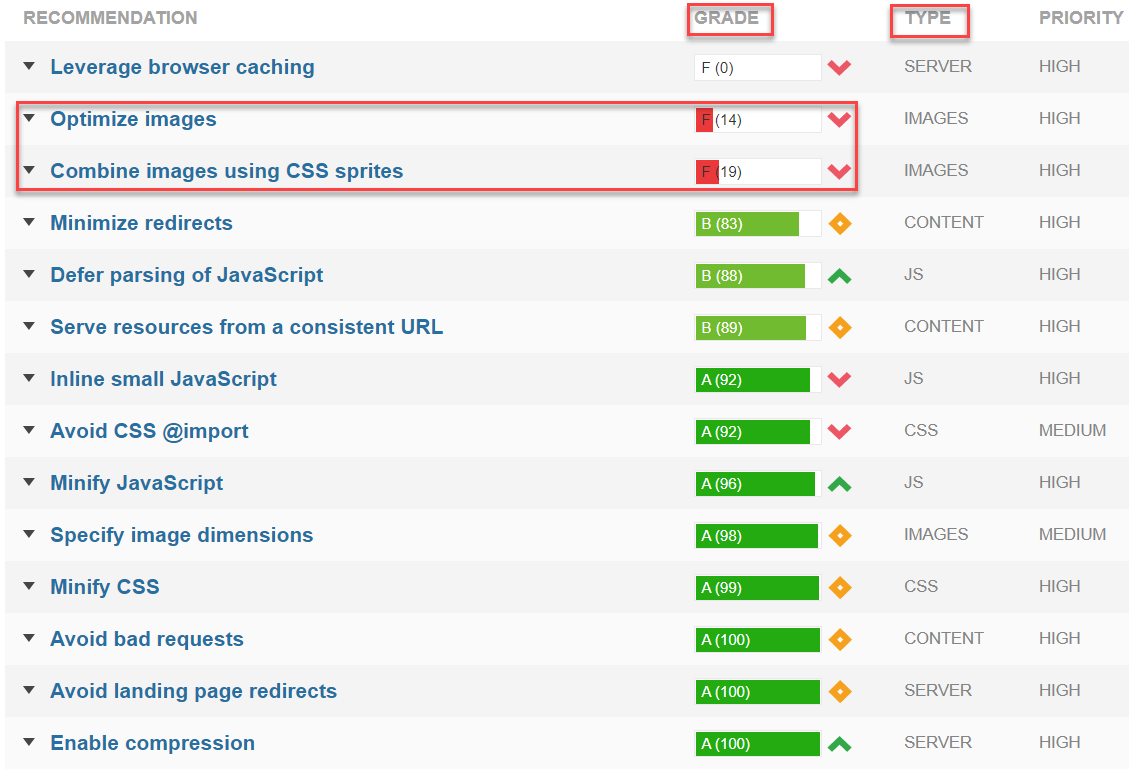1129x769 pixels.
Task: Open the Avoid bad requests link
Action: tap(147, 639)
